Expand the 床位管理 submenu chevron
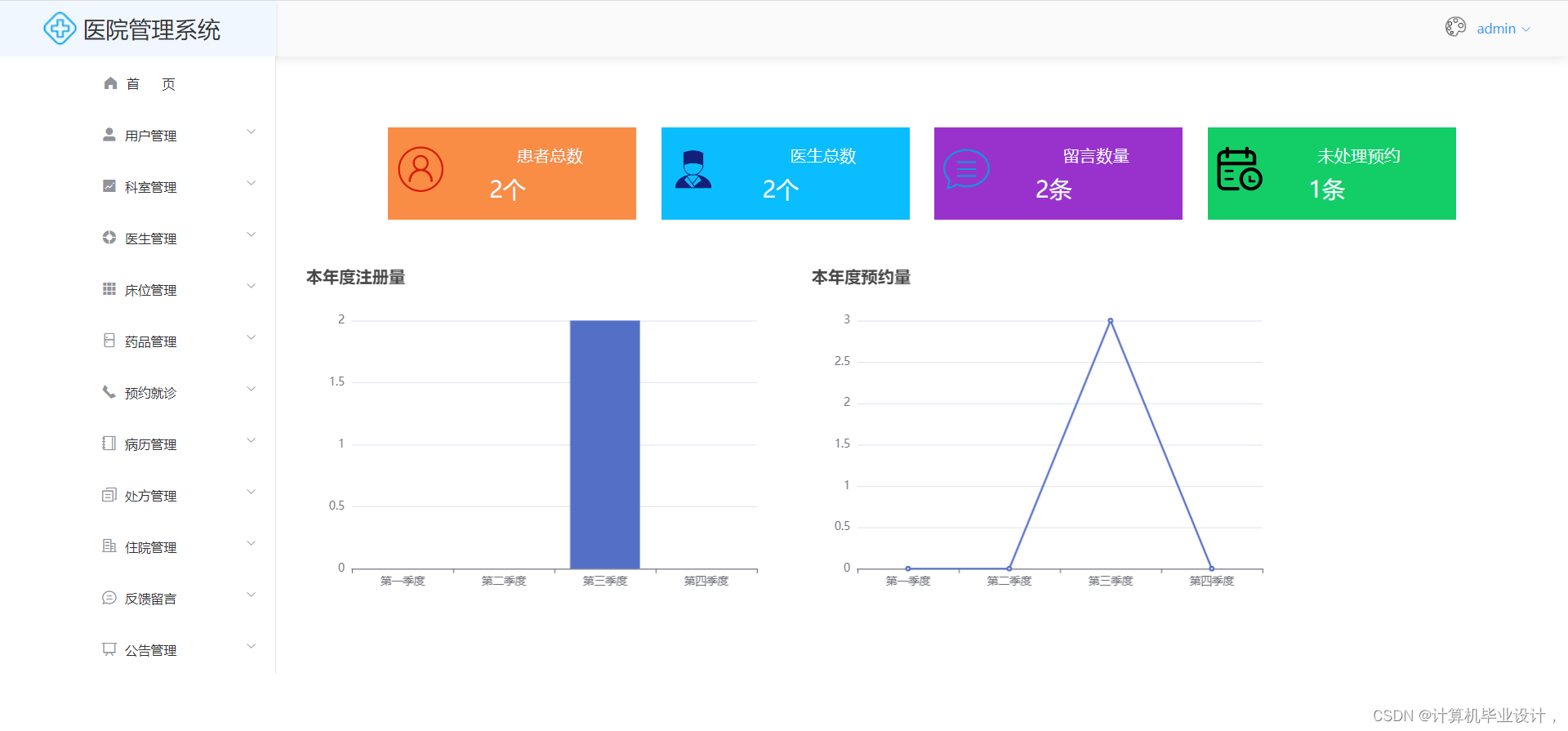Image resolution: width=1568 pixels, height=731 pixels. (252, 286)
